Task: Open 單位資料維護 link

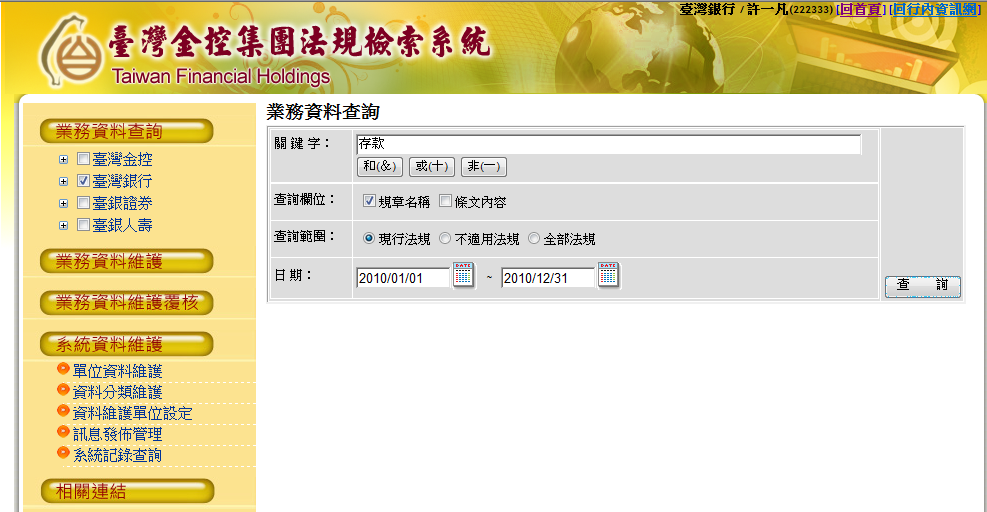Action: 118,372
